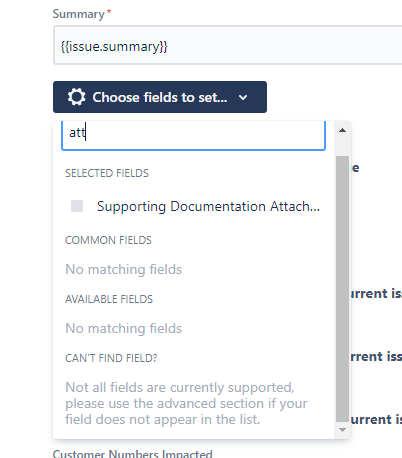Click the Summary field label

(79, 14)
